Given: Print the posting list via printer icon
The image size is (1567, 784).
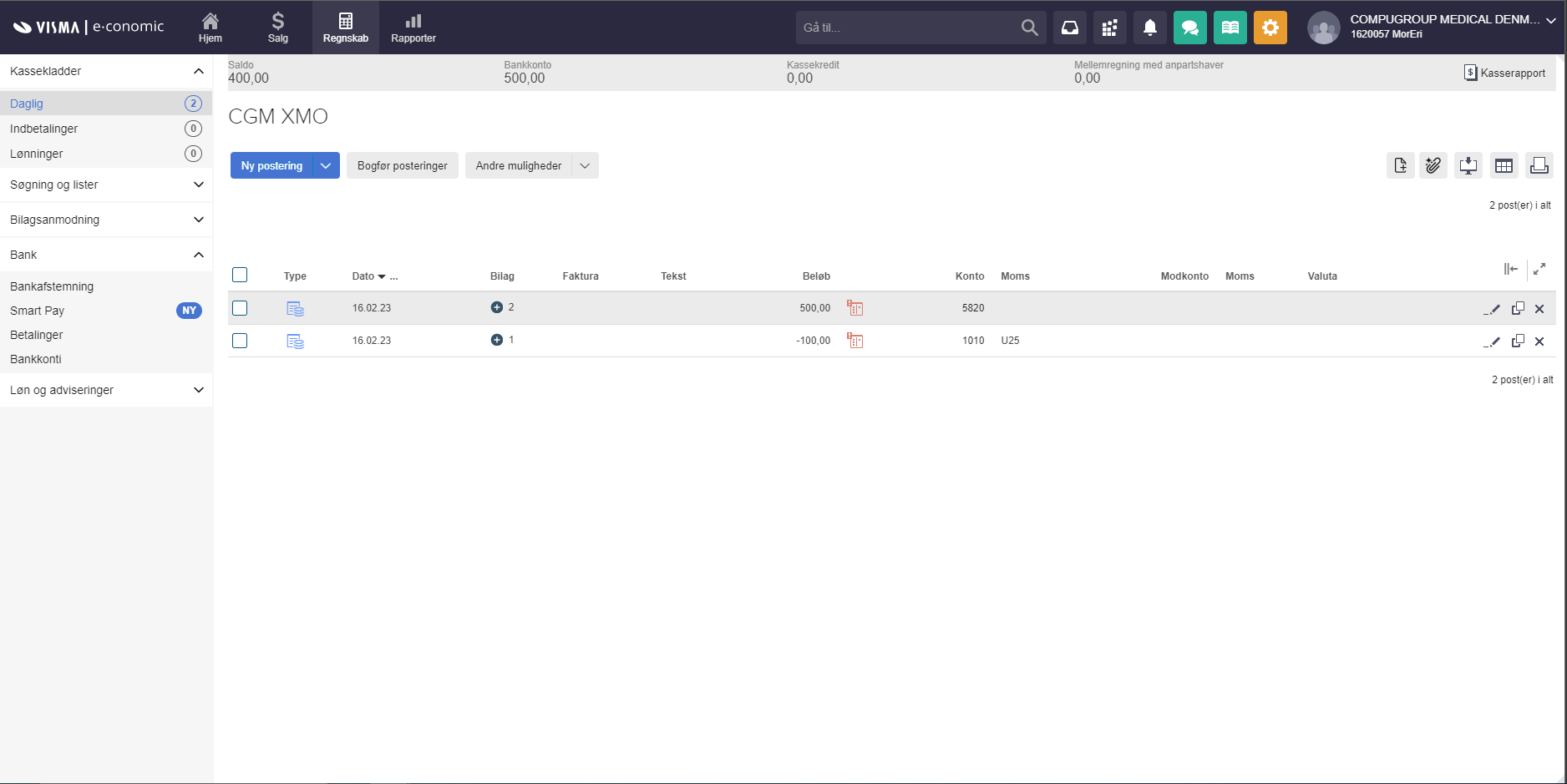Looking at the screenshot, I should pos(1539,165).
